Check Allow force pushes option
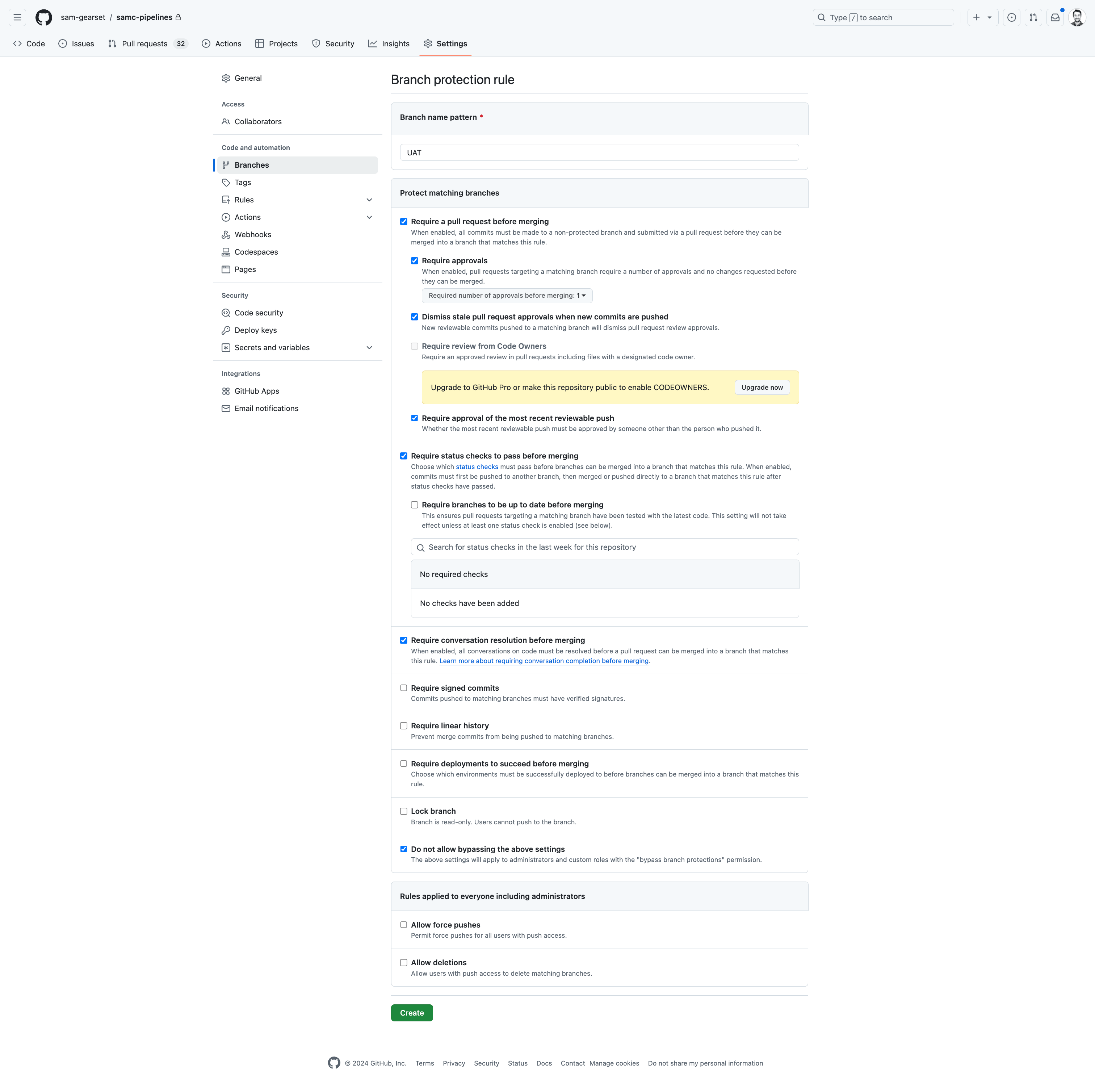Image resolution: width=1095 pixels, height=1092 pixels. pyautogui.click(x=403, y=925)
